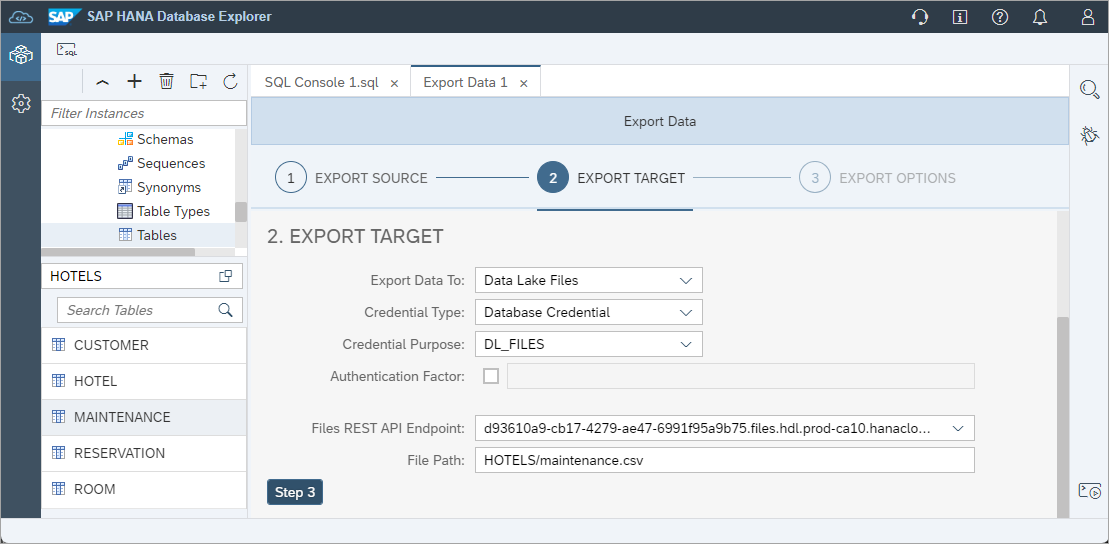Click the Step 3 button

pyautogui.click(x=295, y=492)
